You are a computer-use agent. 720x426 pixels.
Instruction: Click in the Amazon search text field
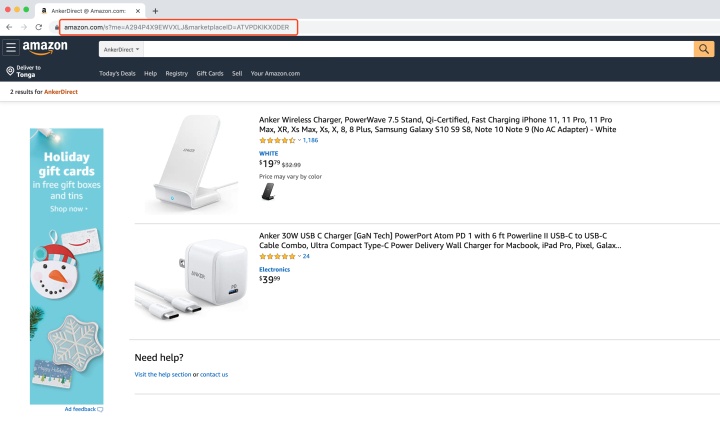tap(418, 49)
